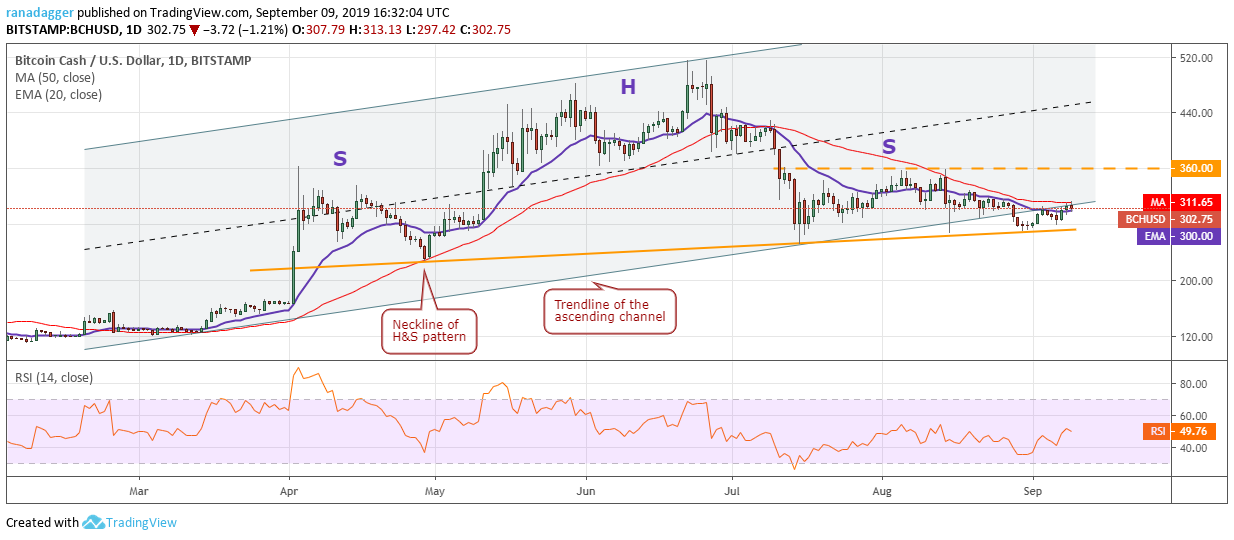Click the 'Jun' label on time axis
This screenshot has width=1234, height=540.
pyautogui.click(x=587, y=491)
